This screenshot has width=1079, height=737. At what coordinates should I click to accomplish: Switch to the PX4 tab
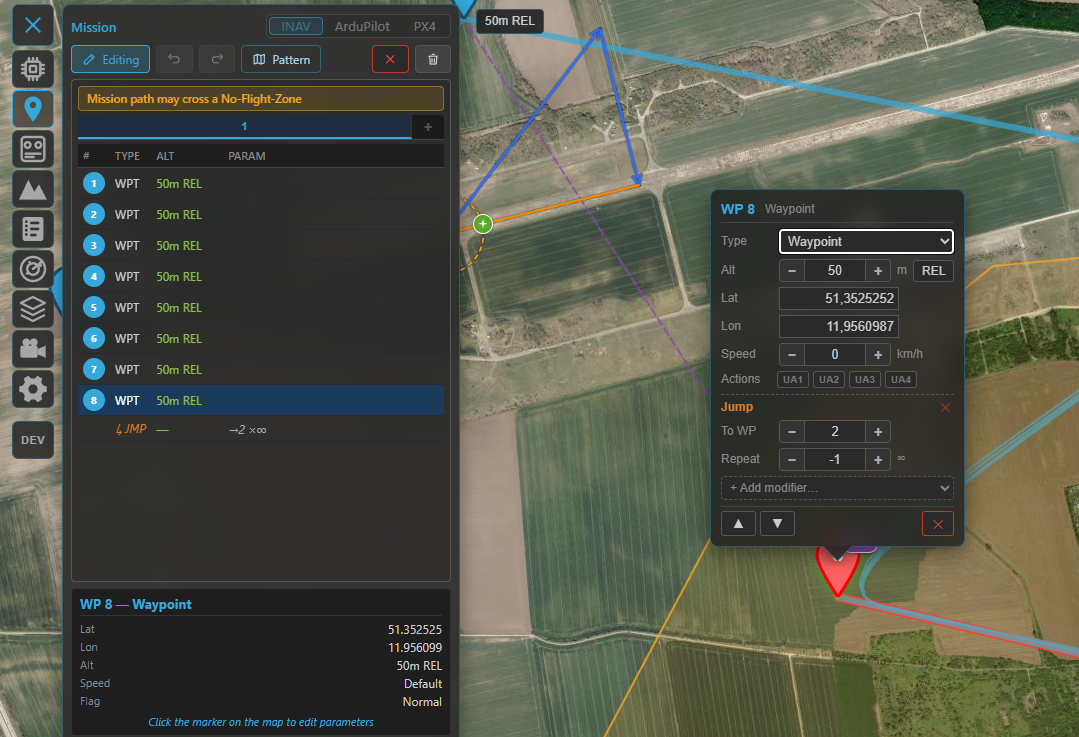click(425, 26)
